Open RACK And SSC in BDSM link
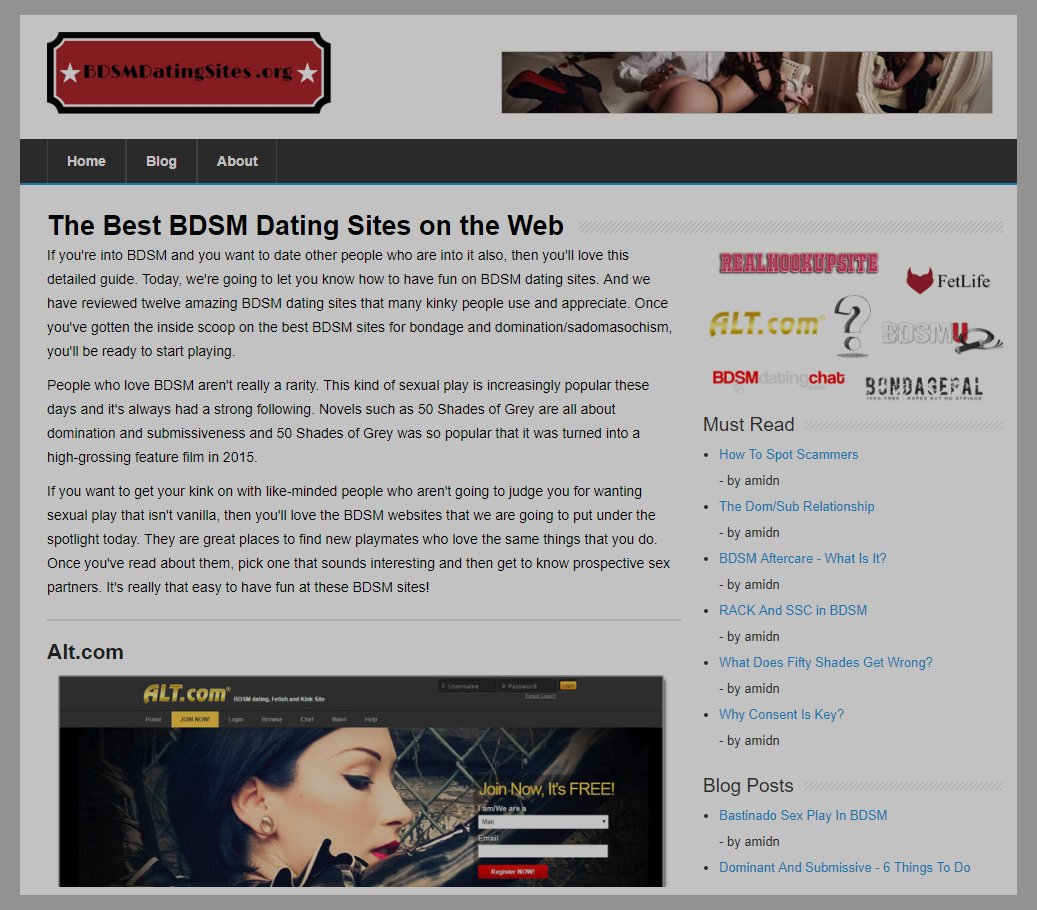 (792, 610)
